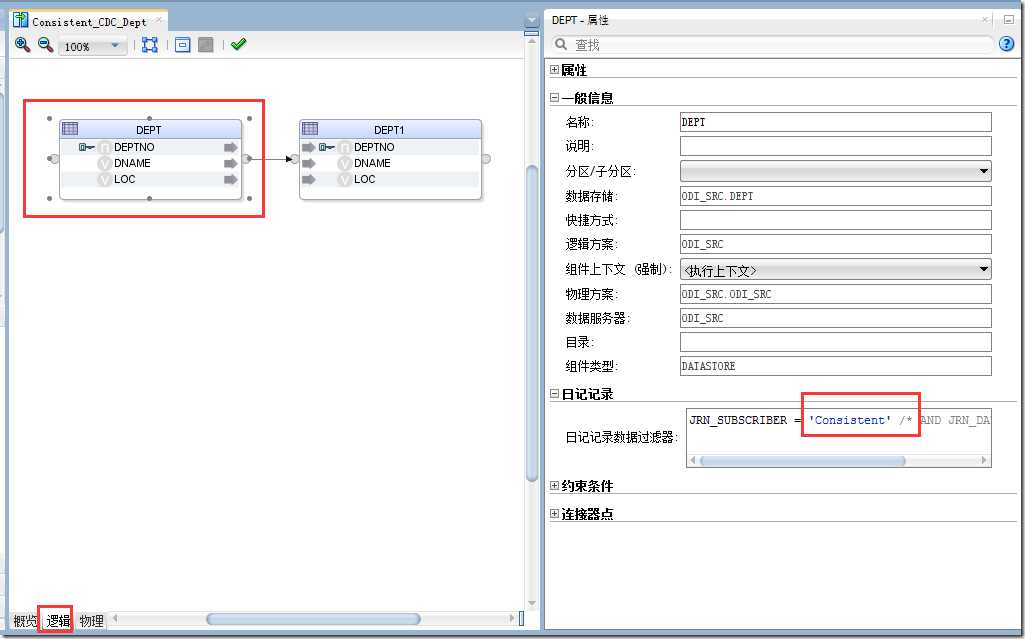Click the key icon beside DEPT DEPTNO

[86, 147]
